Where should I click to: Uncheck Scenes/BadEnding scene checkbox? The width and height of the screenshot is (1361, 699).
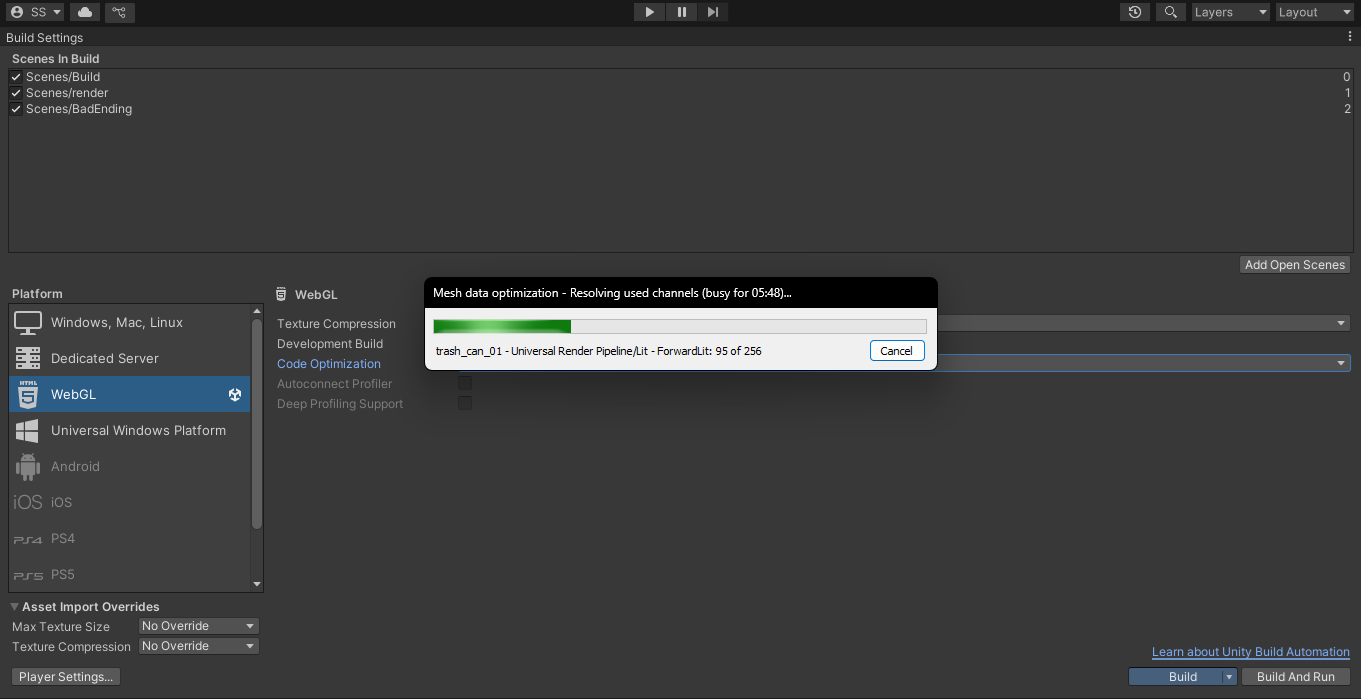[x=16, y=109]
